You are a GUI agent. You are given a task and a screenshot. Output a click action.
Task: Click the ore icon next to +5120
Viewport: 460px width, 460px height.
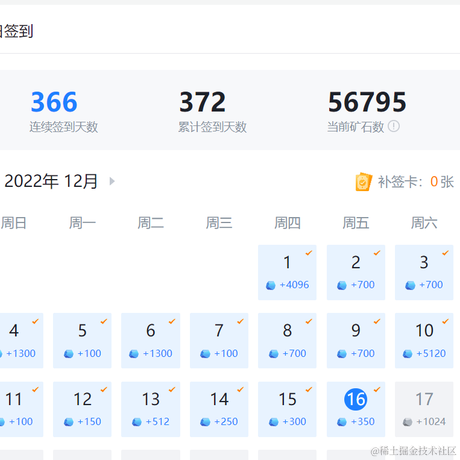coord(407,354)
